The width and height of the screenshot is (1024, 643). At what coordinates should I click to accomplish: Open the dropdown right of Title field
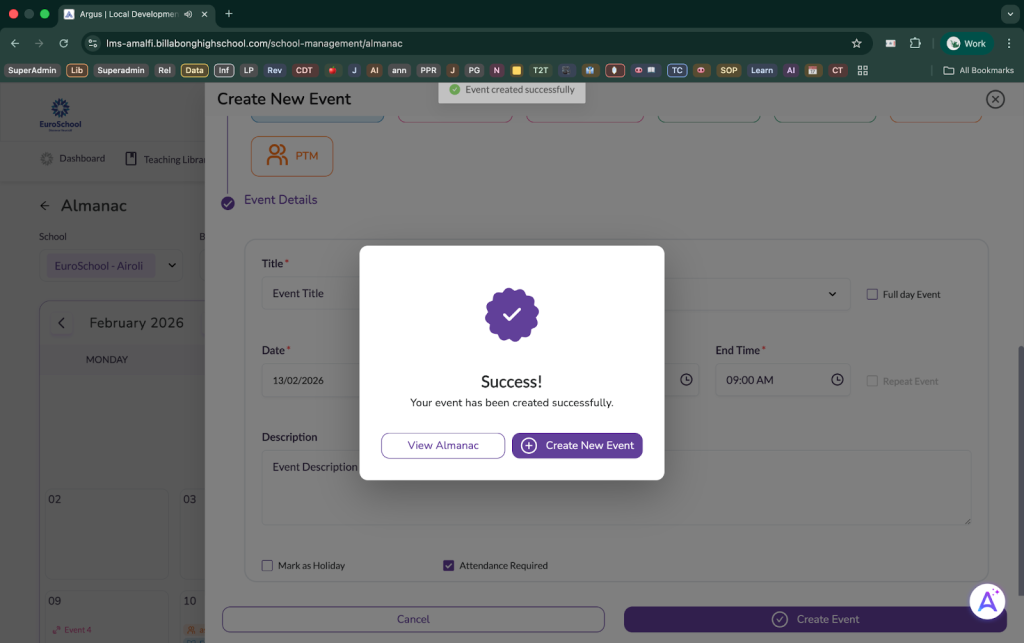(832, 294)
